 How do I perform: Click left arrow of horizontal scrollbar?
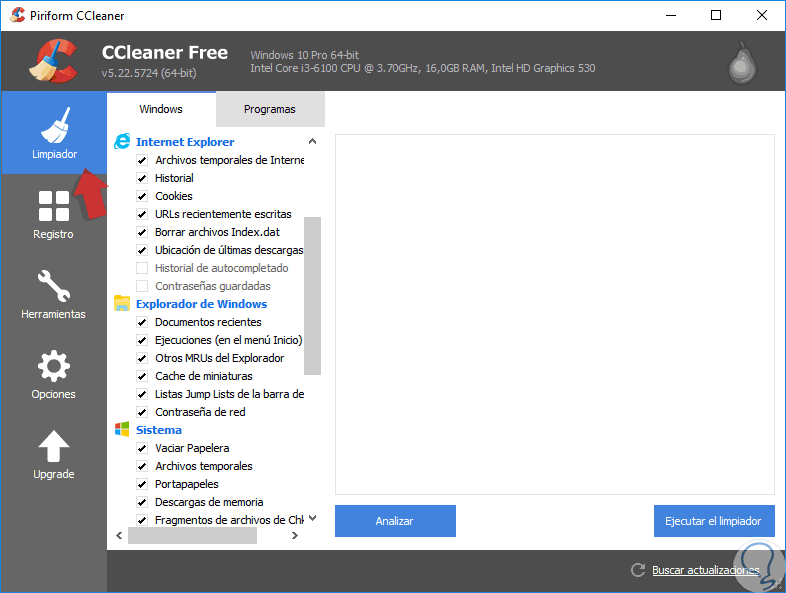tap(119, 535)
